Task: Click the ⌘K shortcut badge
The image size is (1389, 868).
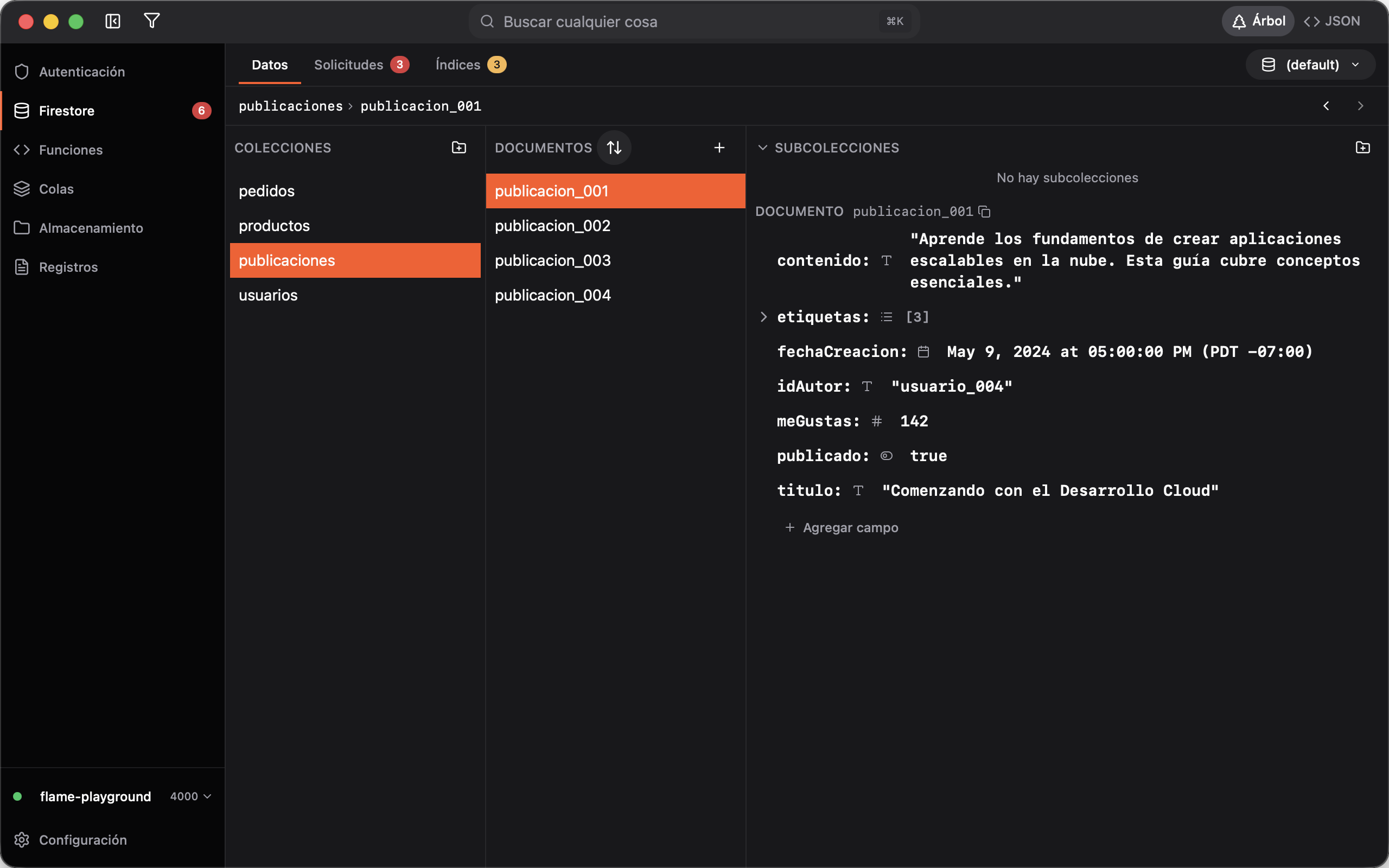Action: click(x=895, y=21)
